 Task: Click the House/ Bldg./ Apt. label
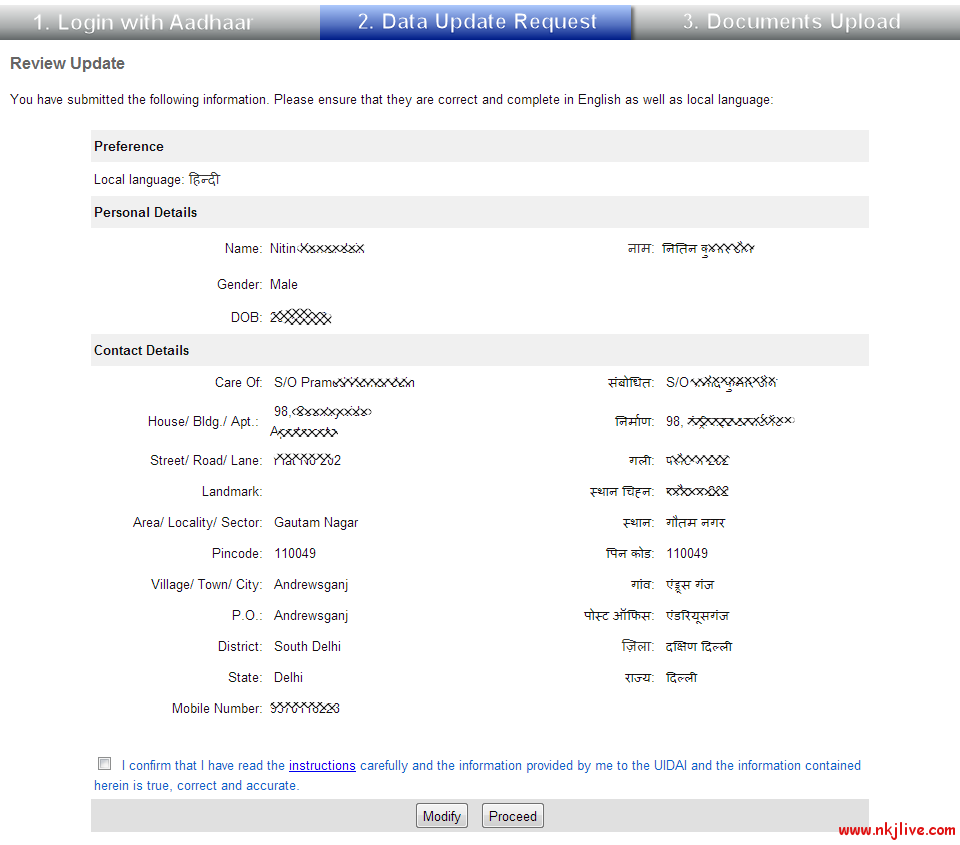point(203,422)
